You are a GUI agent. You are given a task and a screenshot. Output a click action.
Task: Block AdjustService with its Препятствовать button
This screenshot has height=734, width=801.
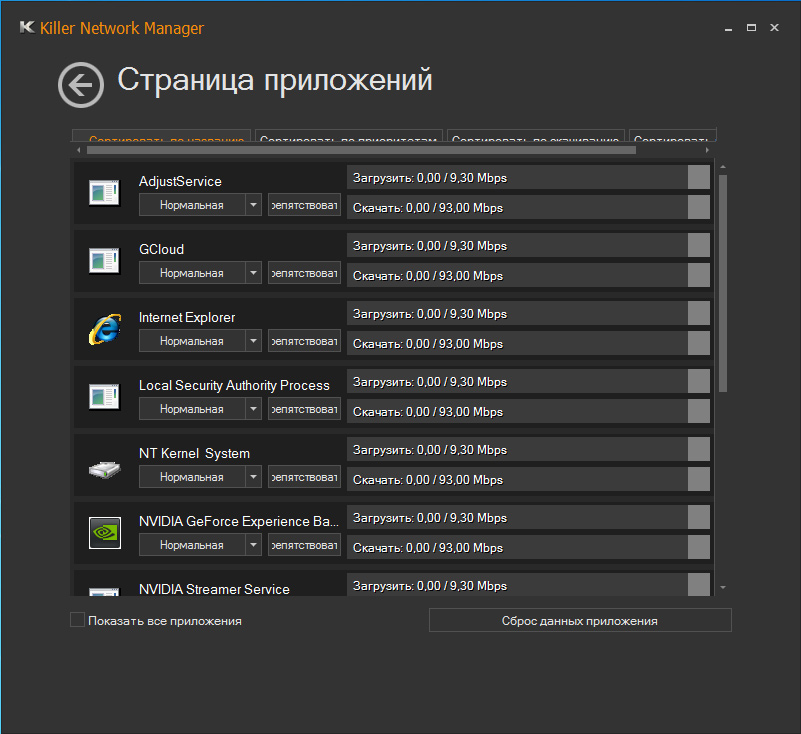pyautogui.click(x=304, y=205)
